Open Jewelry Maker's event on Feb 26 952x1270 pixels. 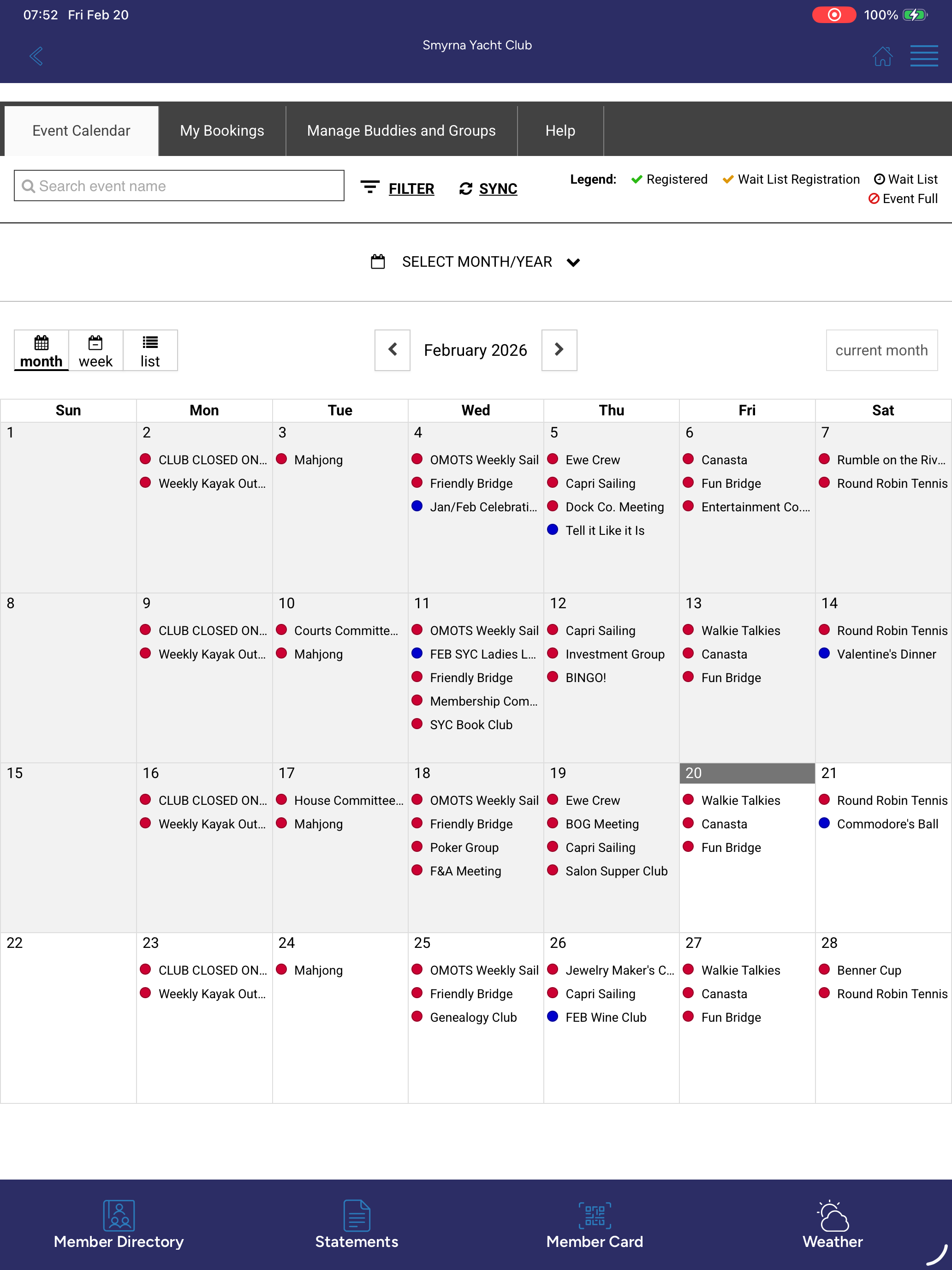pos(620,970)
